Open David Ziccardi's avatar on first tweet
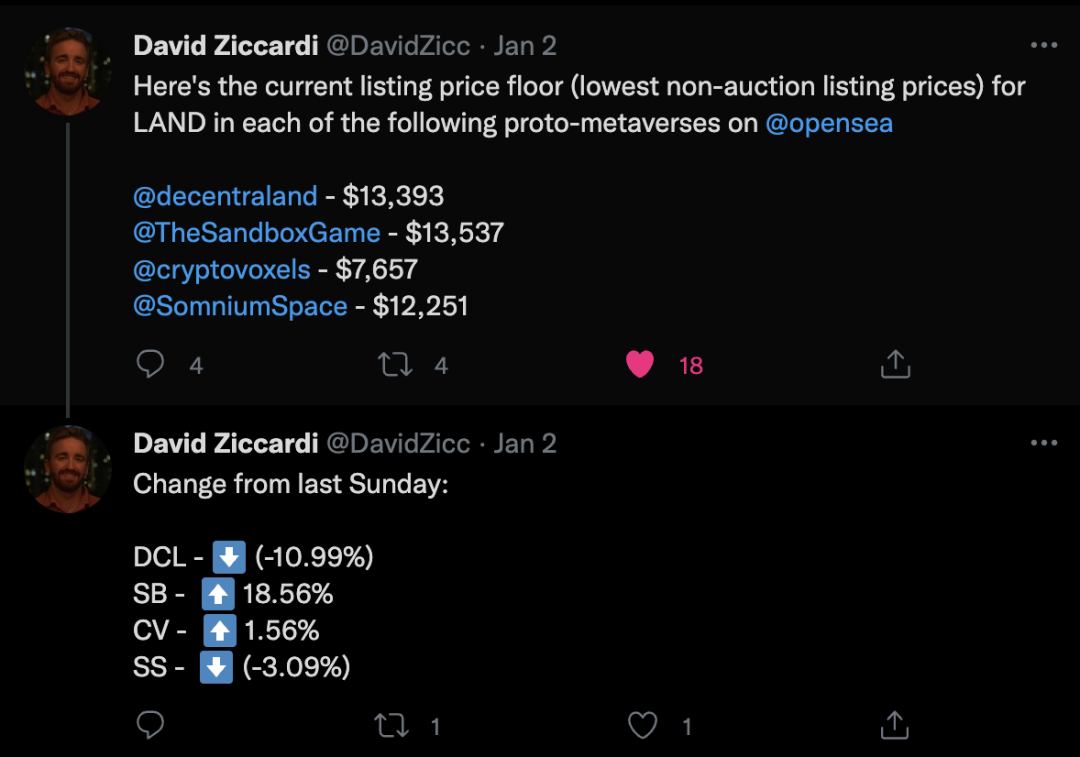 coord(68,72)
